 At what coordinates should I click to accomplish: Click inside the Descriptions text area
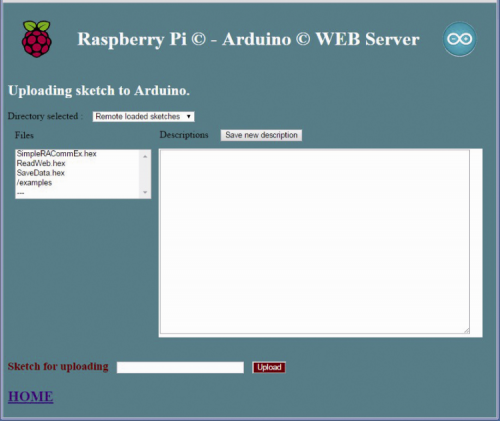tap(315, 242)
